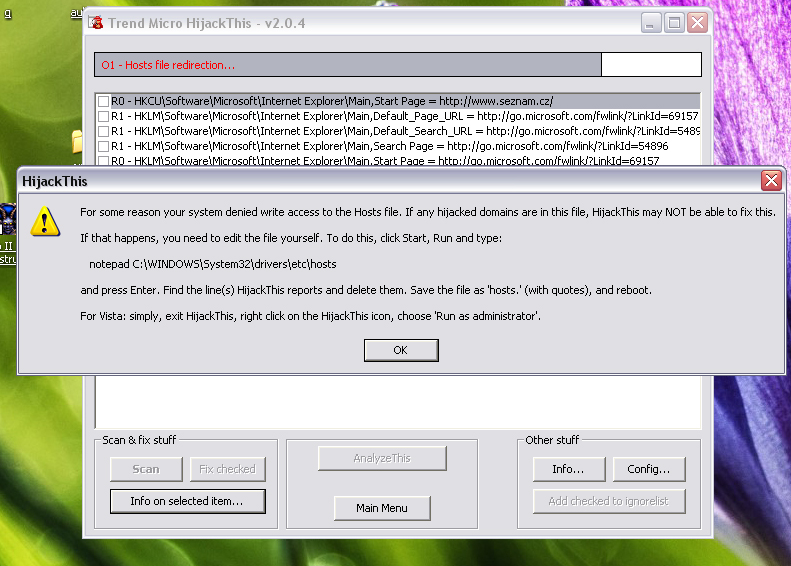This screenshot has height=566, width=791.
Task: Select the R1 Search Page LinkId=54896 row text
Action: (x=389, y=147)
